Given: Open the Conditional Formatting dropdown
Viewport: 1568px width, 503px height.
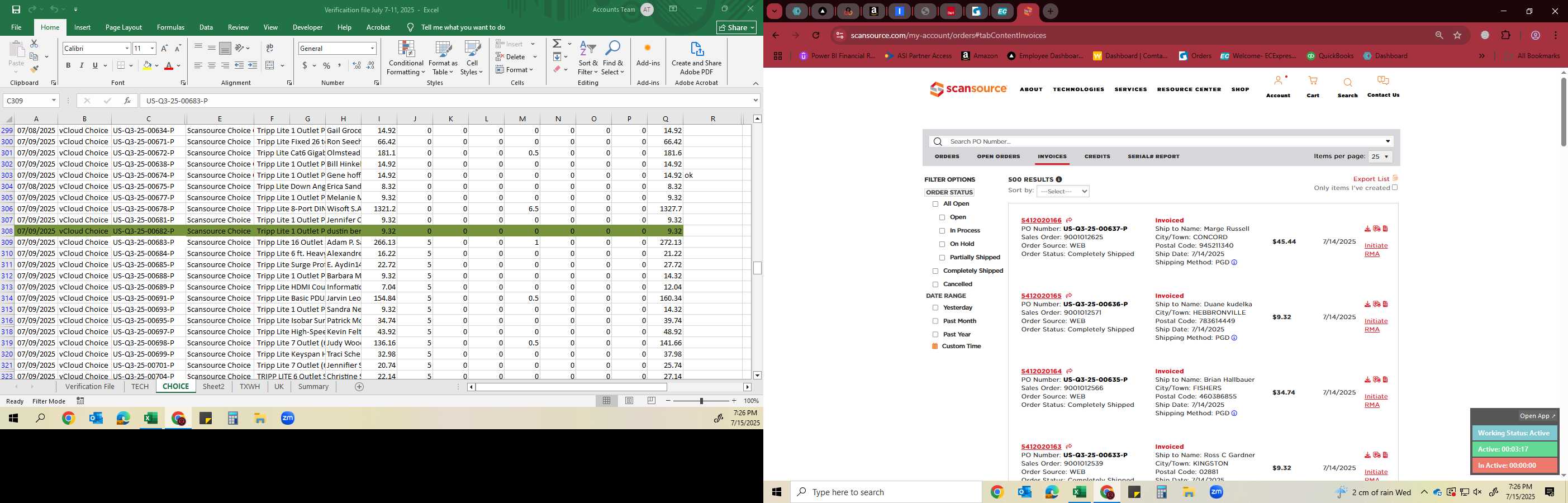Looking at the screenshot, I should click(x=406, y=59).
